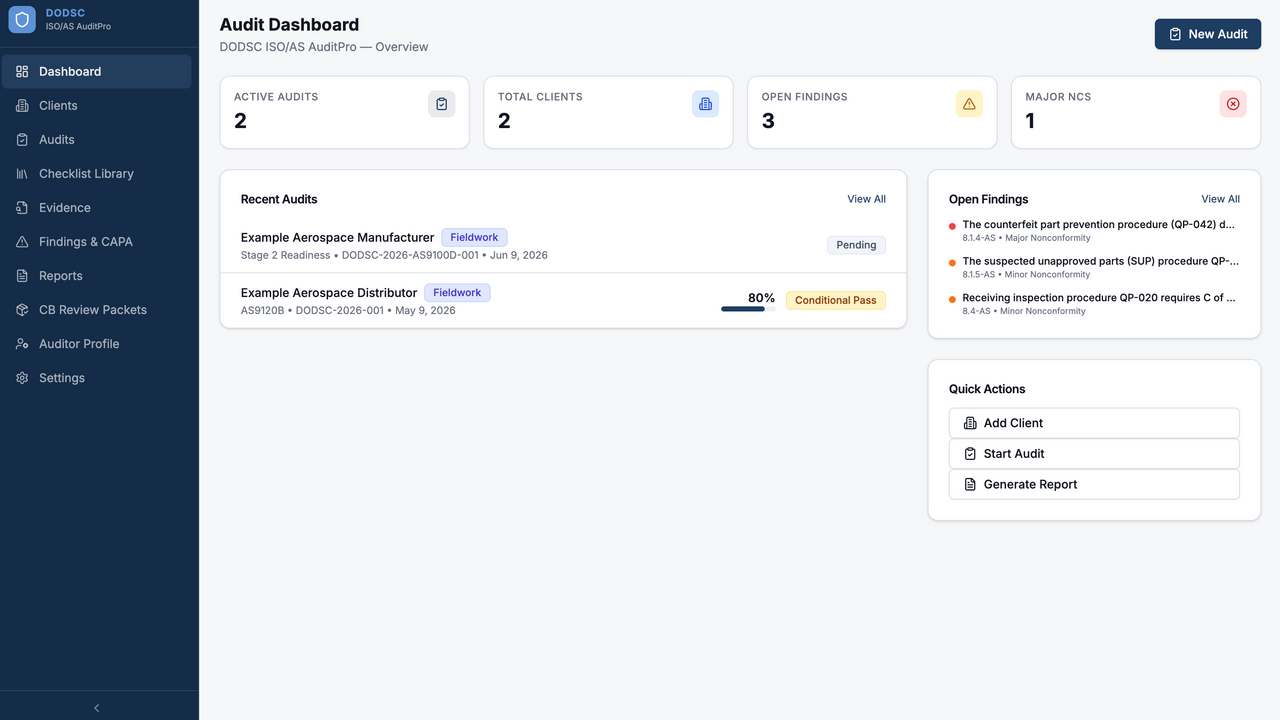The height and width of the screenshot is (720, 1280).
Task: Click the Active Audits clipboard-check card icon
Action: click(442, 104)
